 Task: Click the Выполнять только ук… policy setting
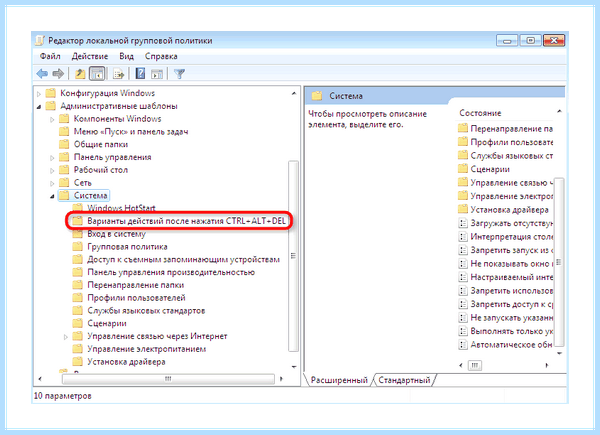coord(505,331)
